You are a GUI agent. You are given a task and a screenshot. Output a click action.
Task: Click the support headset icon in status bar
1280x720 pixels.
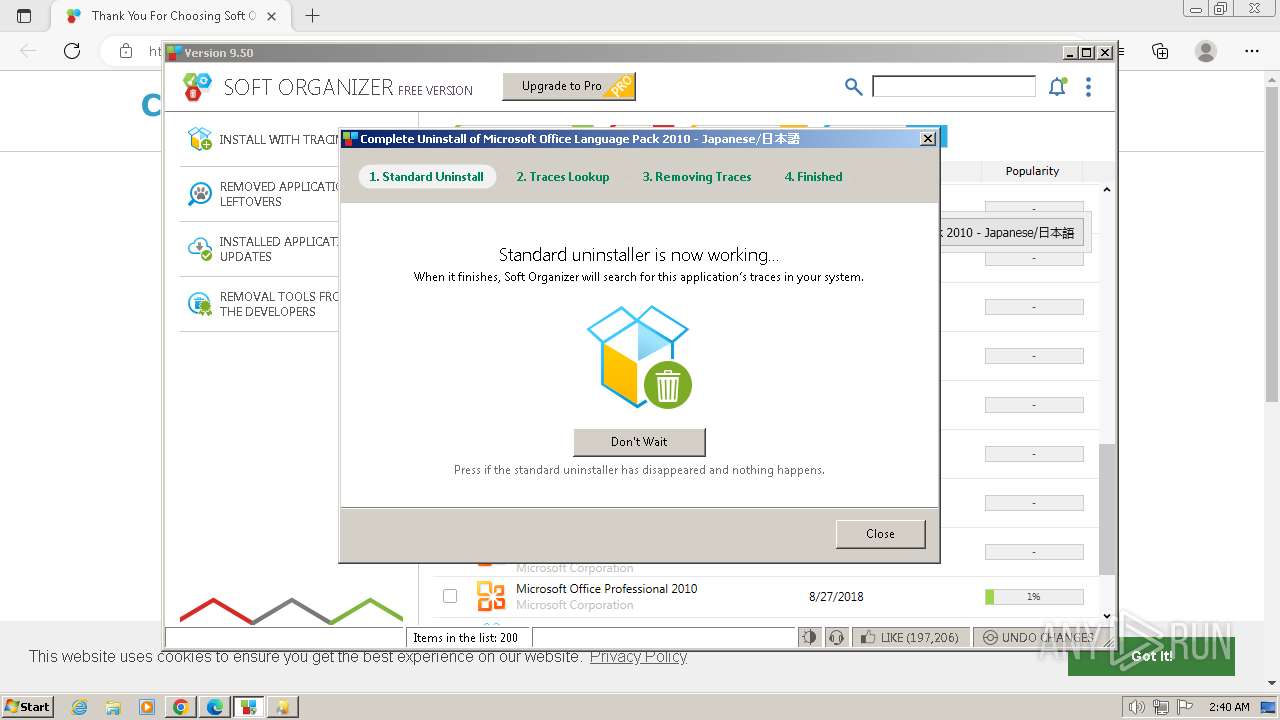pyautogui.click(x=836, y=637)
